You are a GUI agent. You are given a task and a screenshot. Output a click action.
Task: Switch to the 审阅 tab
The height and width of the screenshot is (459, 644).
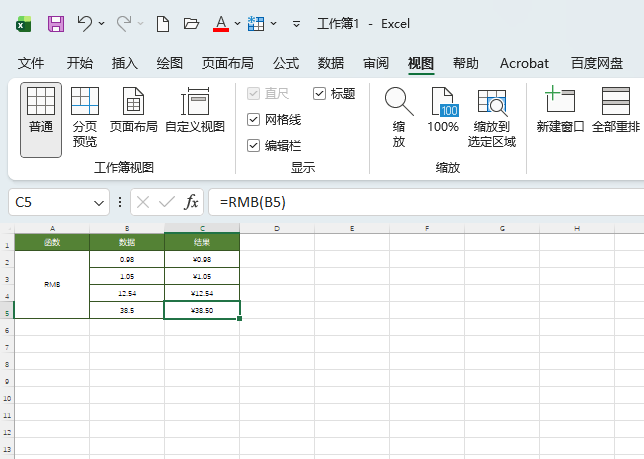tap(376, 63)
